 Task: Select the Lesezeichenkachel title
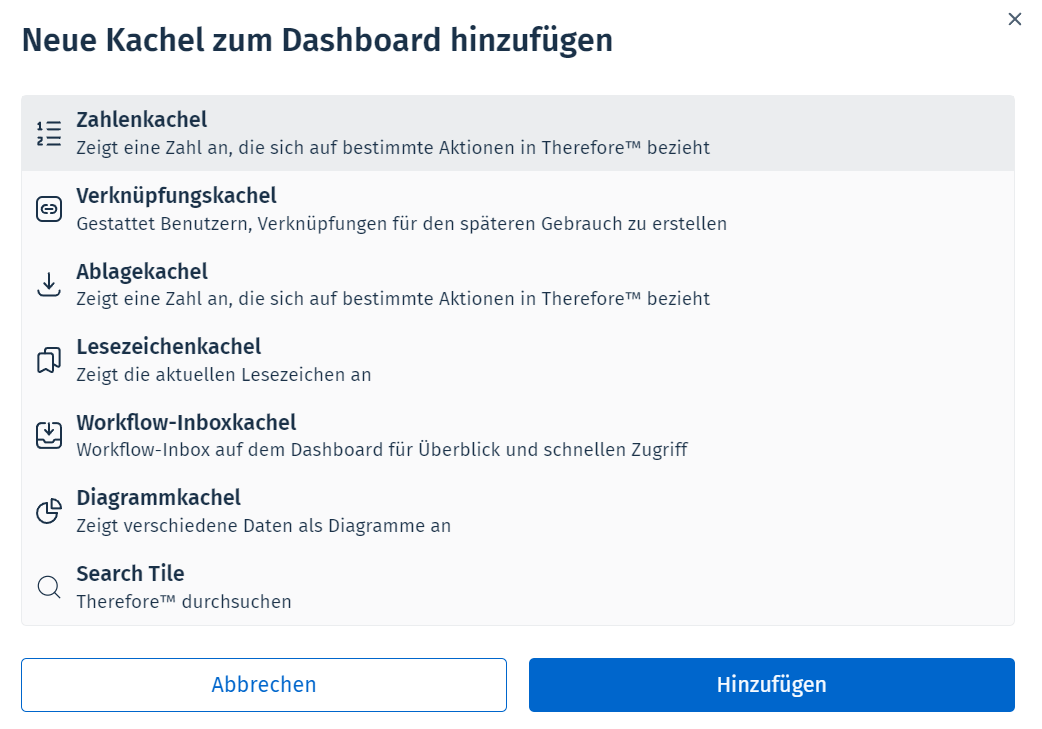point(169,346)
